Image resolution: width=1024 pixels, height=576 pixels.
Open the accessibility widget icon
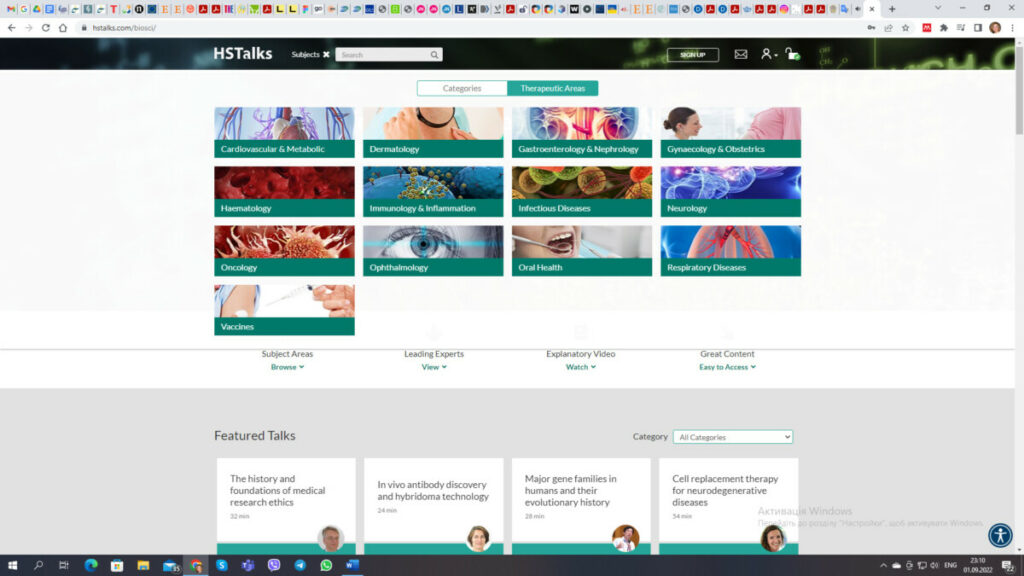pos(1000,535)
